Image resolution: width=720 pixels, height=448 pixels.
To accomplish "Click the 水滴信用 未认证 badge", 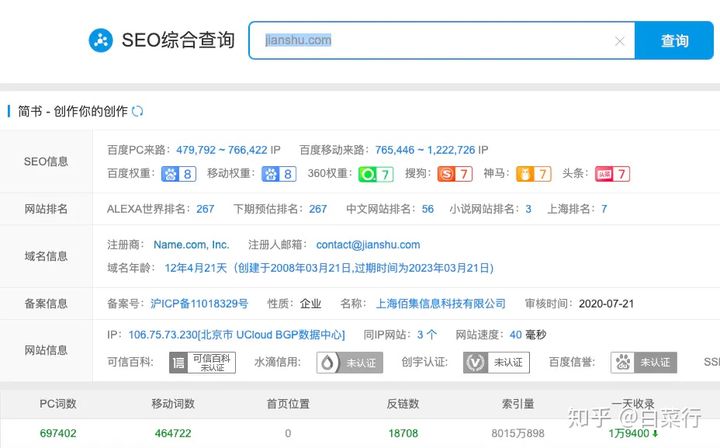I will coord(349,363).
